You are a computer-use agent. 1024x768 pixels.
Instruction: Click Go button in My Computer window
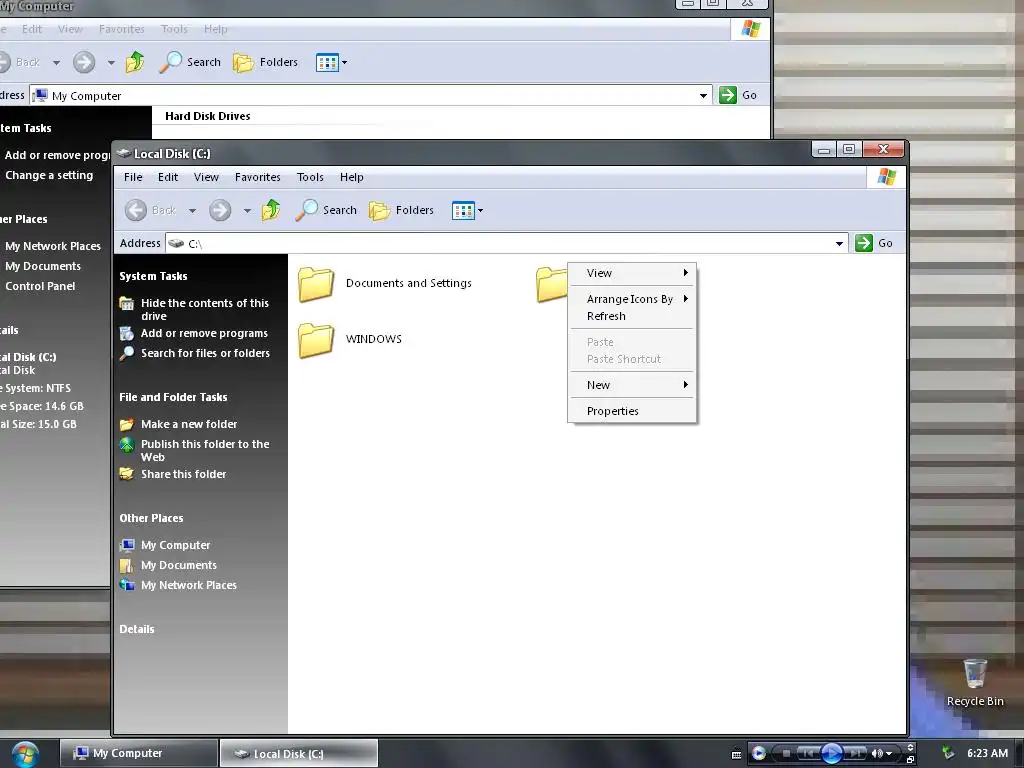click(x=738, y=95)
